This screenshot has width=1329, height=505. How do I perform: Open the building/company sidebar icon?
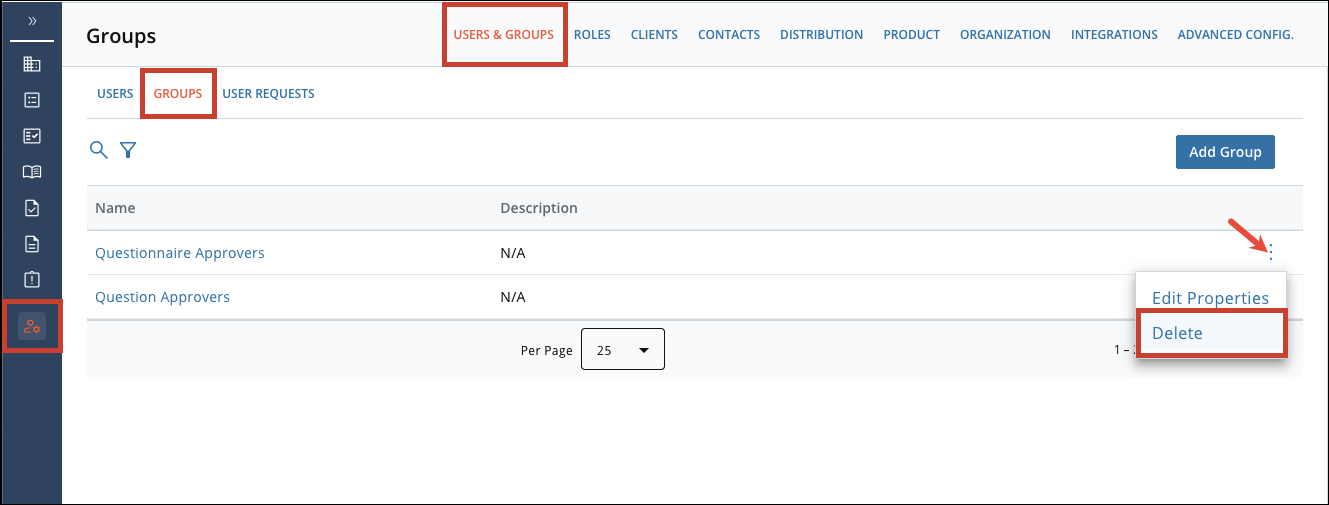tap(31, 64)
